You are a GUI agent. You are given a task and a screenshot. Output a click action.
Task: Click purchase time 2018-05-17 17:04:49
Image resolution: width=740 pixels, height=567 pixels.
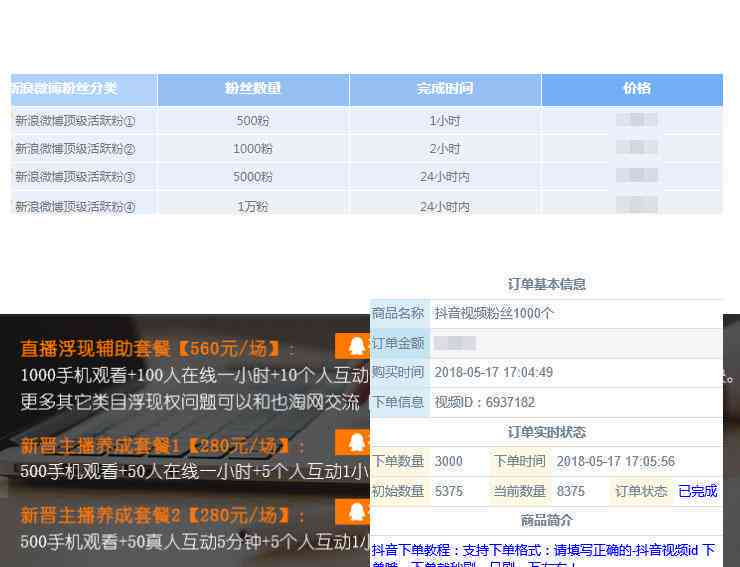tap(494, 372)
